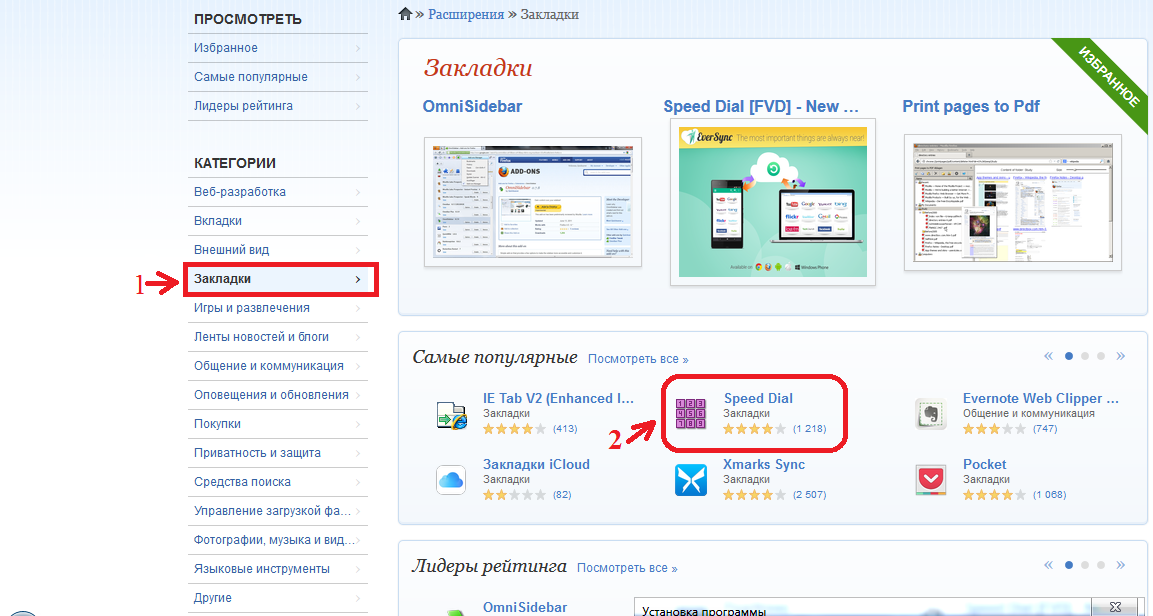Go to previous page in Лидеры рейтинга
The height and width of the screenshot is (616, 1153).
click(x=1049, y=565)
